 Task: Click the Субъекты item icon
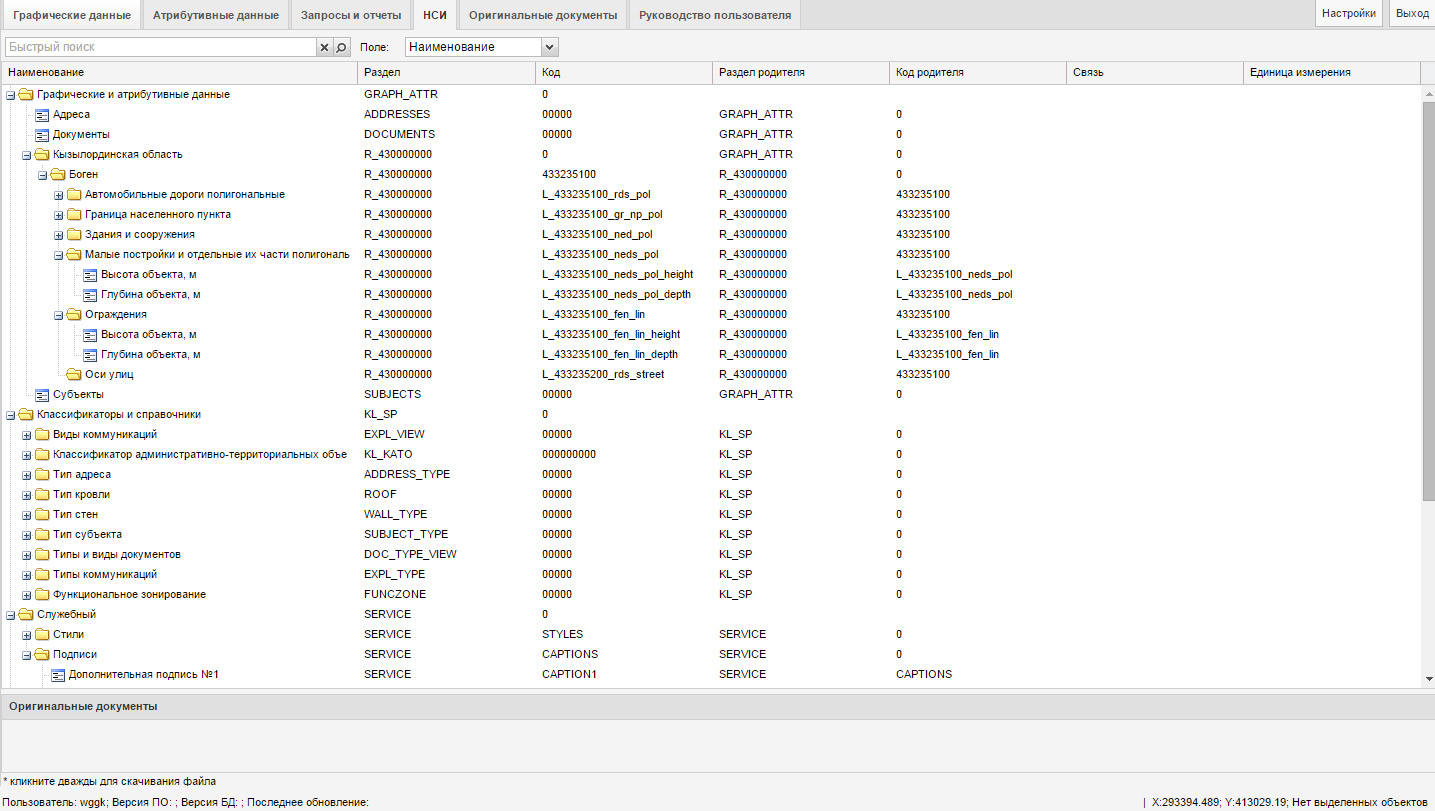(42, 395)
